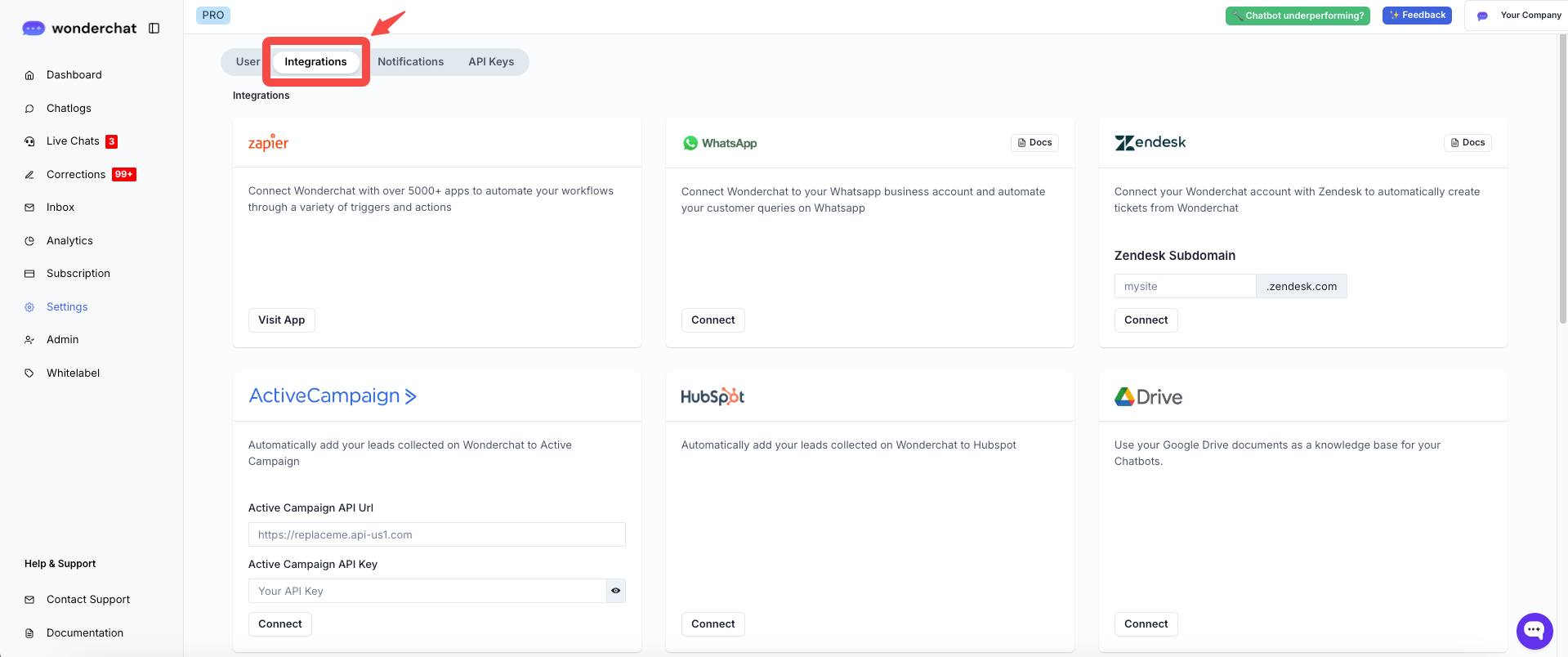Connect the WhatsApp integration
Viewport: 1568px width, 657px height.
(x=713, y=320)
